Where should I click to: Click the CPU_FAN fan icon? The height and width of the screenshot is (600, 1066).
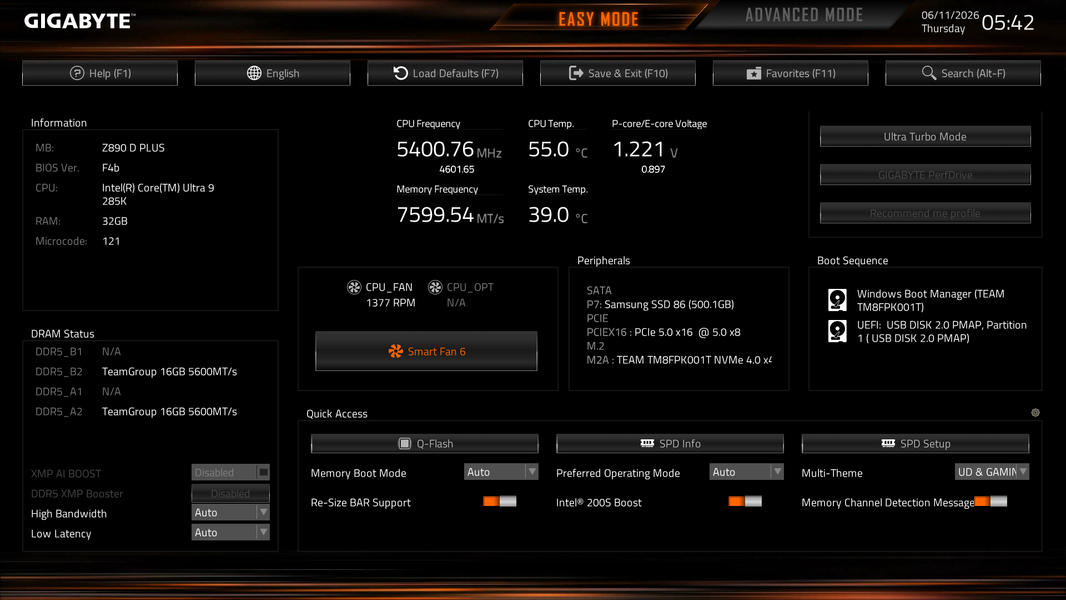(354, 287)
